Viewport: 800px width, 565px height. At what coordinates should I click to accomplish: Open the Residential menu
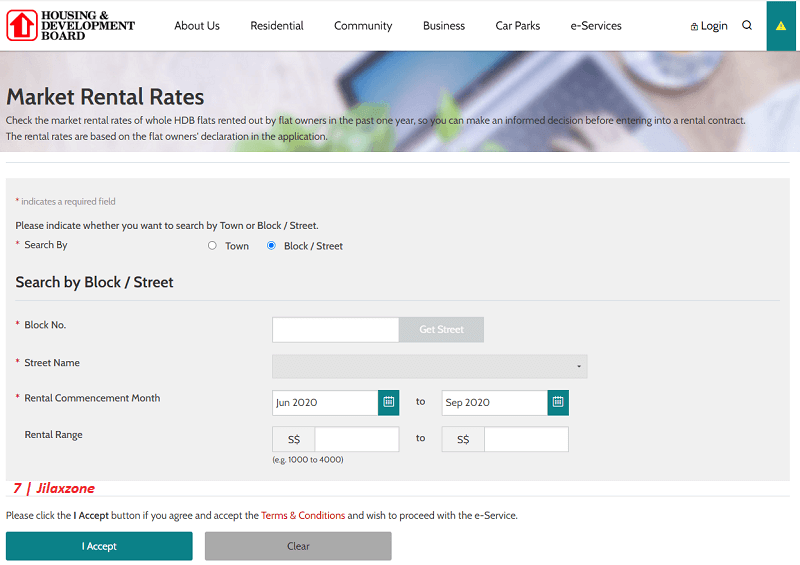point(277,26)
